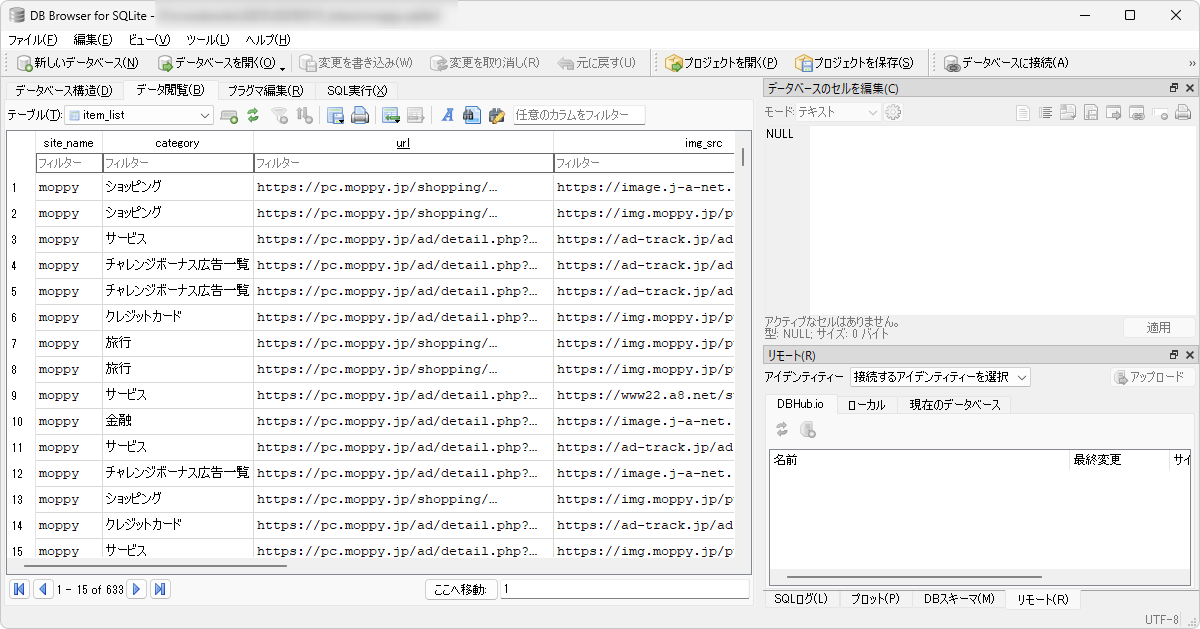Open the Help menu (ヘルプ)

pyautogui.click(x=268, y=40)
